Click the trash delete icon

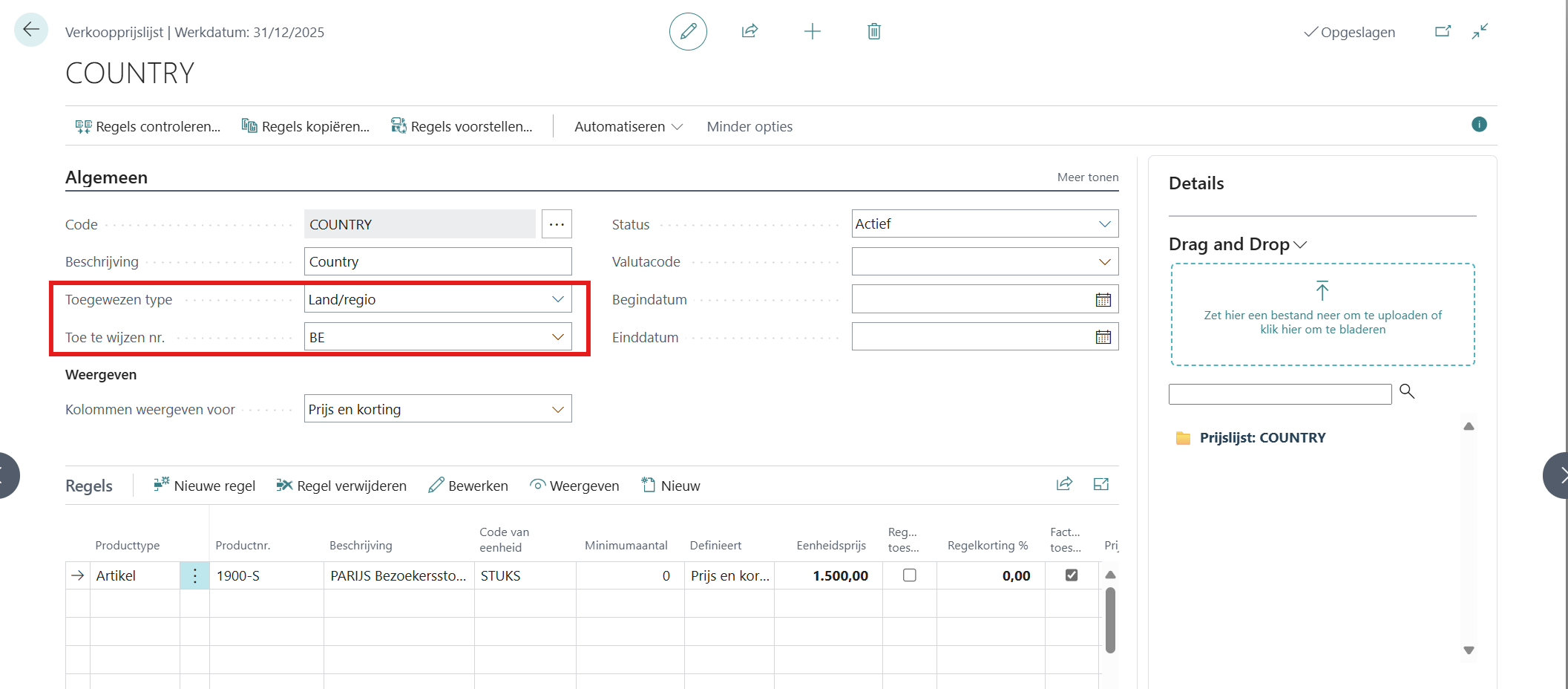point(873,31)
